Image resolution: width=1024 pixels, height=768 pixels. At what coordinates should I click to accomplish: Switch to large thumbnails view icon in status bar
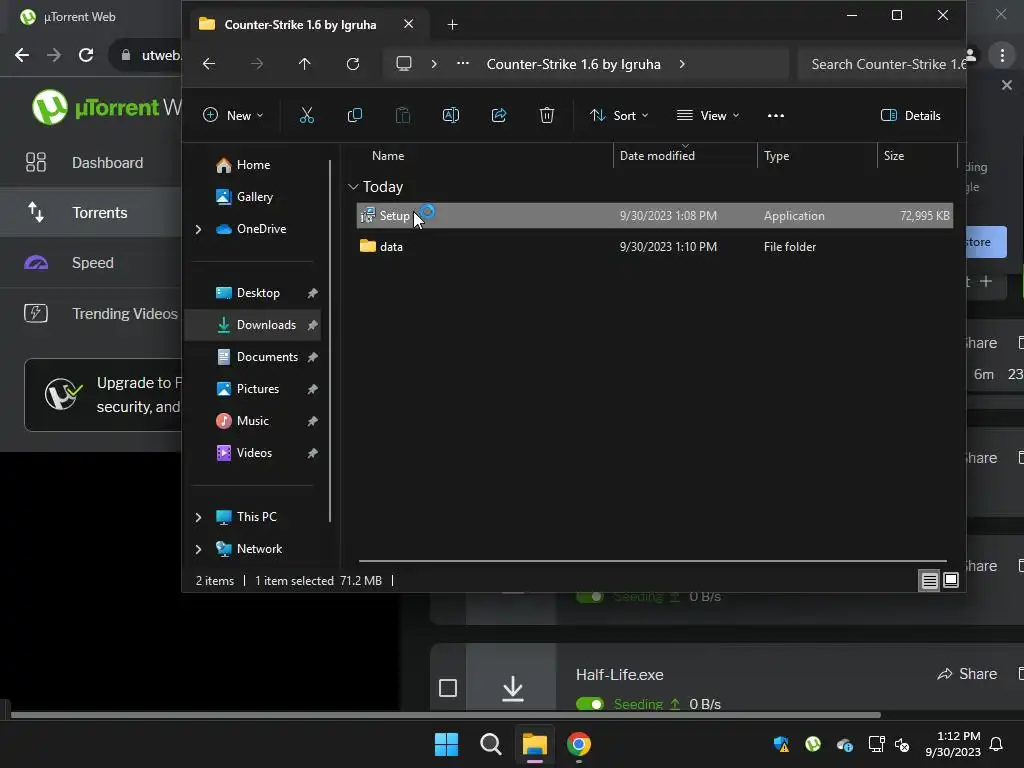pyautogui.click(x=951, y=580)
